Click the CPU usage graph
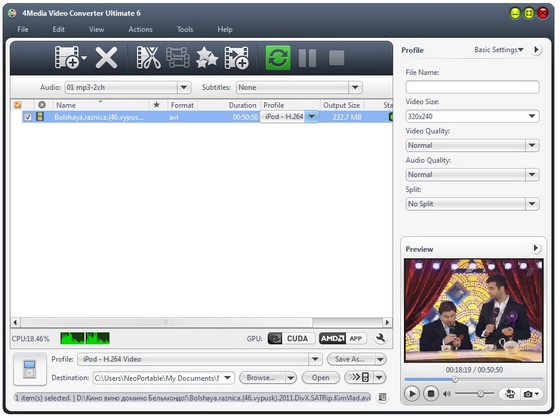 [85, 338]
